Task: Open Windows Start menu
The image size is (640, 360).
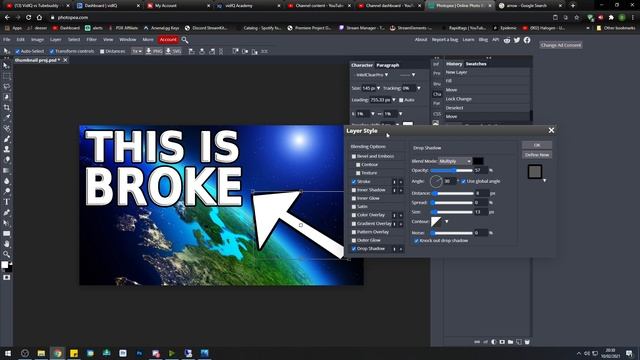Action: point(7,353)
